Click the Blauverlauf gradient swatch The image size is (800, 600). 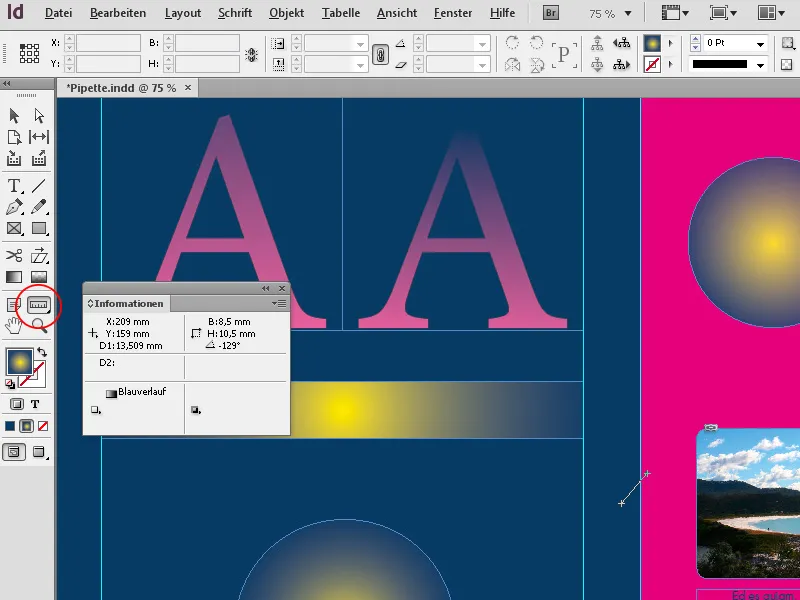[112, 393]
